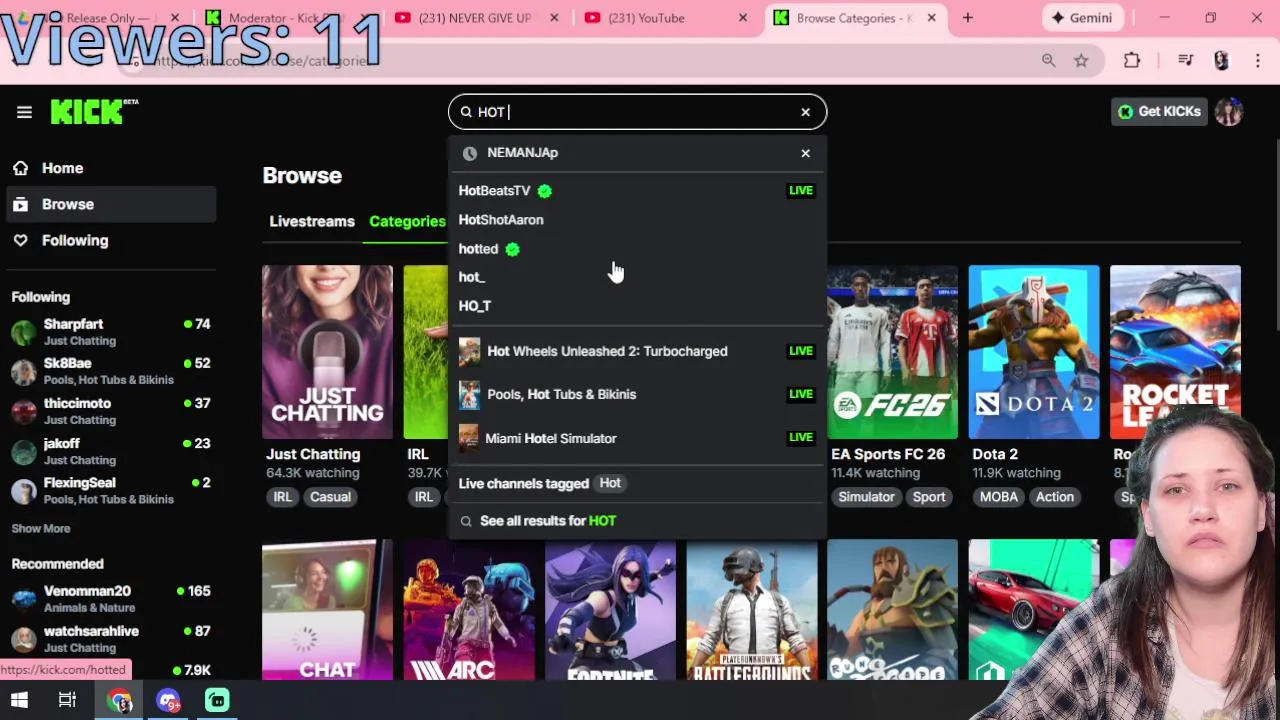Open the Fortnite category thumbnail
This screenshot has height=720, width=1280.
tap(610, 610)
